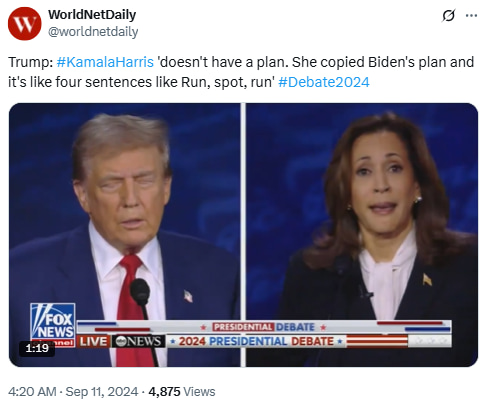Follow the #KamalaHarris hashtag link
The width and height of the screenshot is (488, 408).
pos(105,62)
